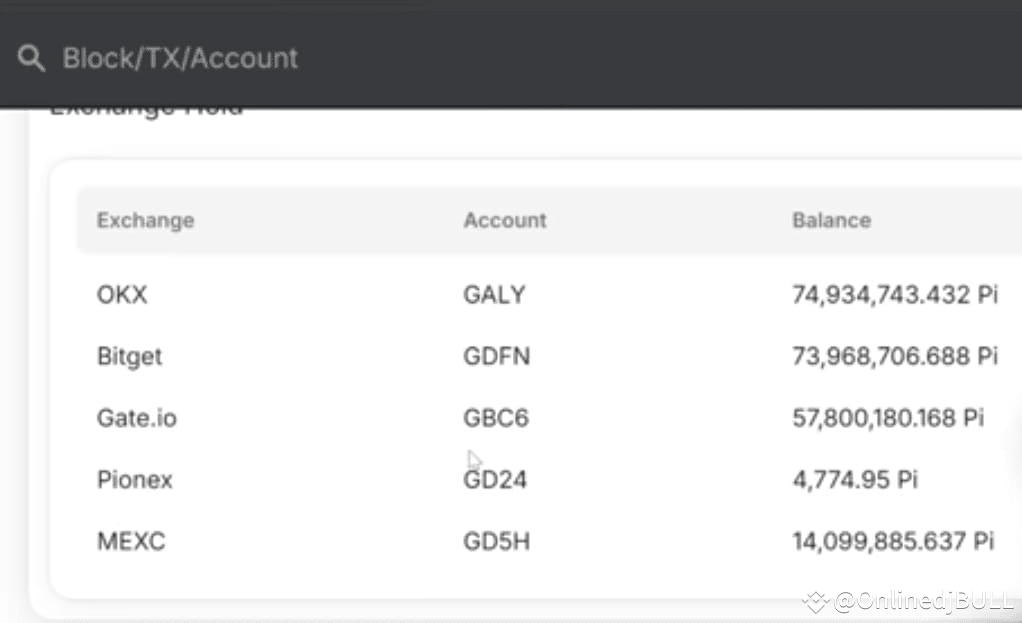The image size is (1022, 623).
Task: Open the GDFN account link
Action: click(x=497, y=356)
